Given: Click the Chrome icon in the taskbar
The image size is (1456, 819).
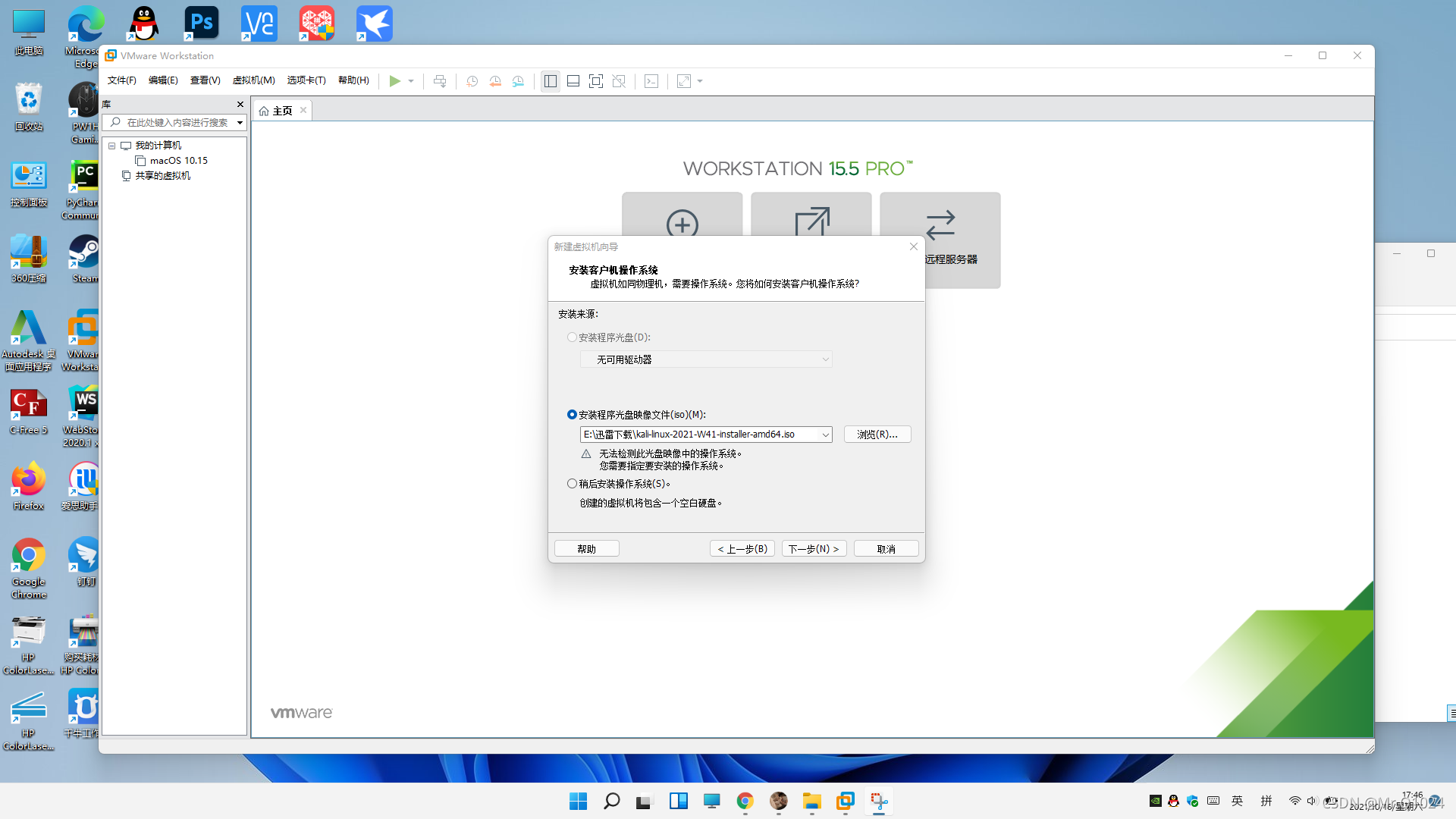Looking at the screenshot, I should tap(745, 801).
